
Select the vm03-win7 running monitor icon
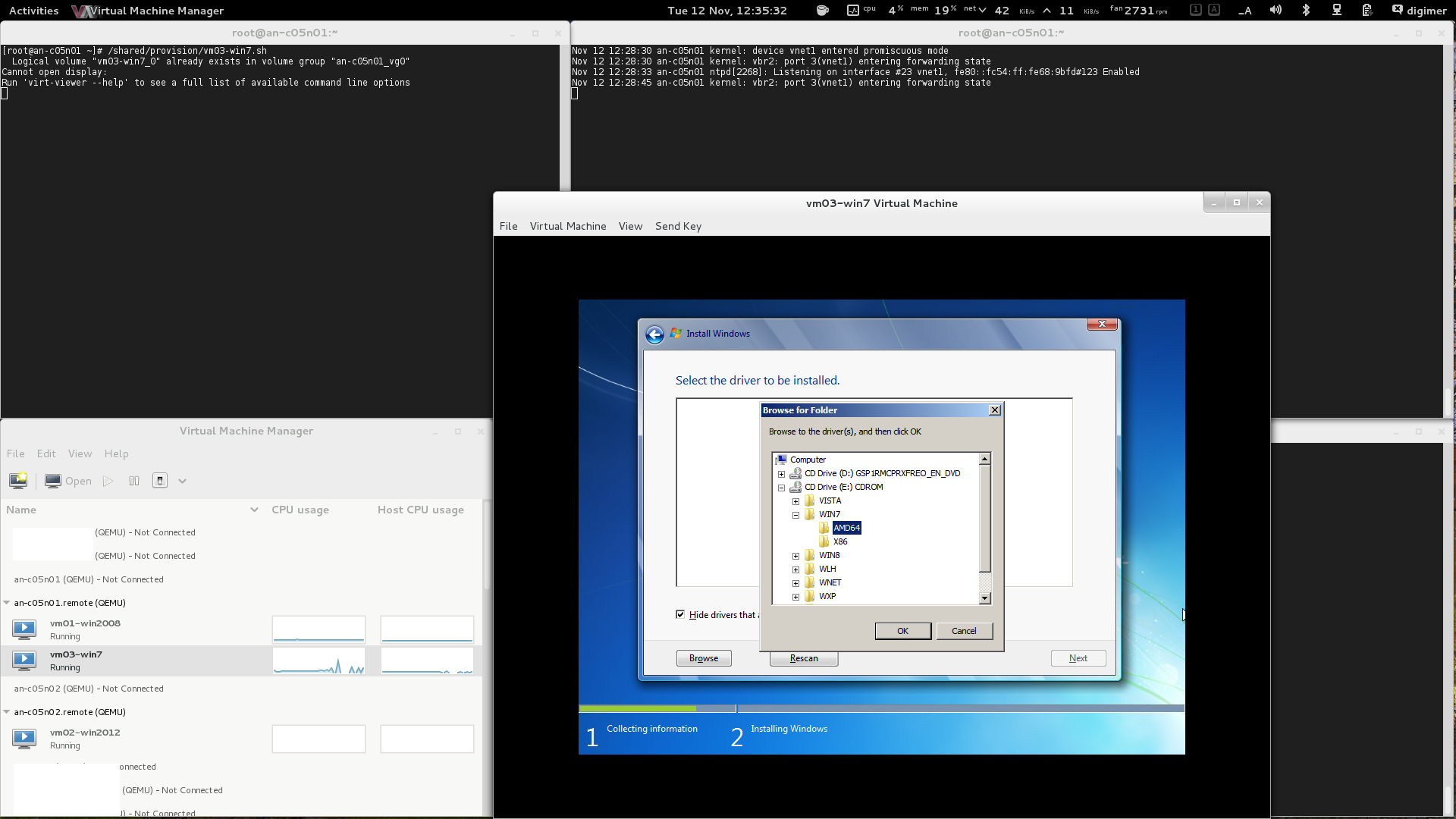[24, 660]
